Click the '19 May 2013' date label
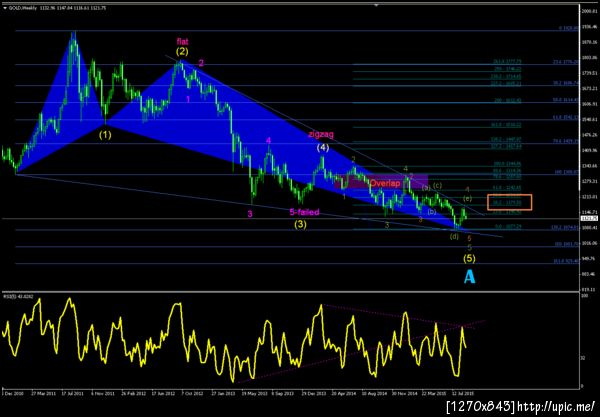This screenshot has height=417, width=600. coord(253,393)
